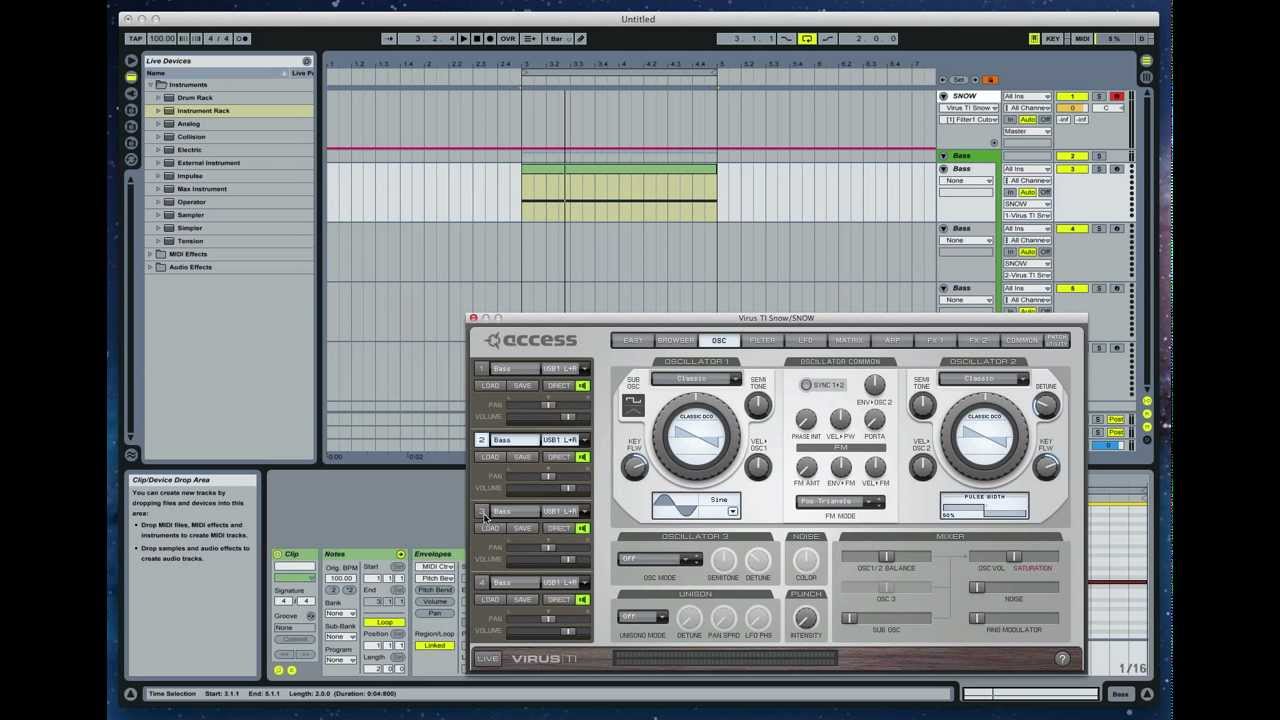The width and height of the screenshot is (1280, 720).
Task: Toggle the browser show/hide triangle above the sidebar
Action: (x=131, y=62)
